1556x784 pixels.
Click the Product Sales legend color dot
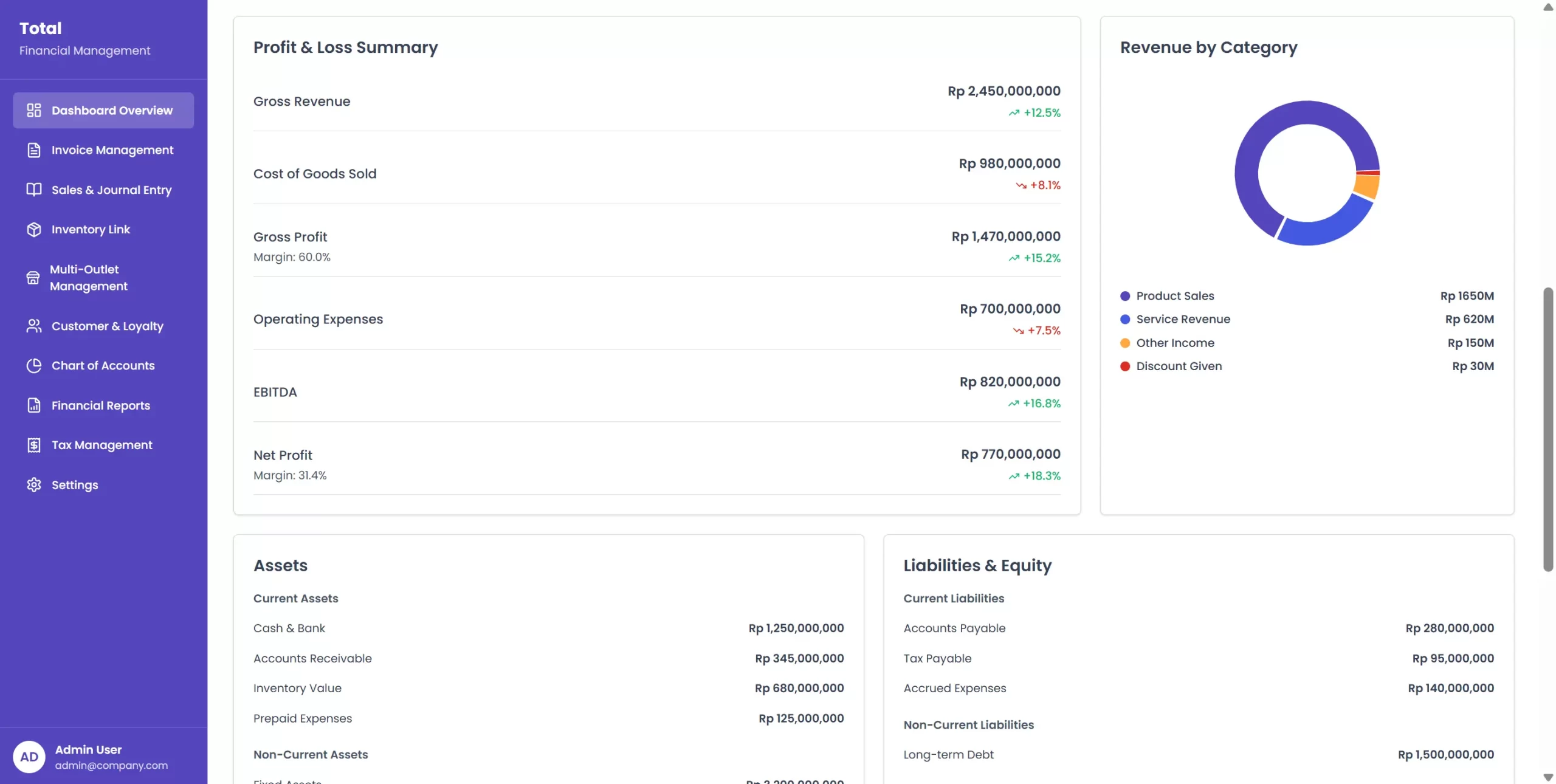pyautogui.click(x=1125, y=296)
